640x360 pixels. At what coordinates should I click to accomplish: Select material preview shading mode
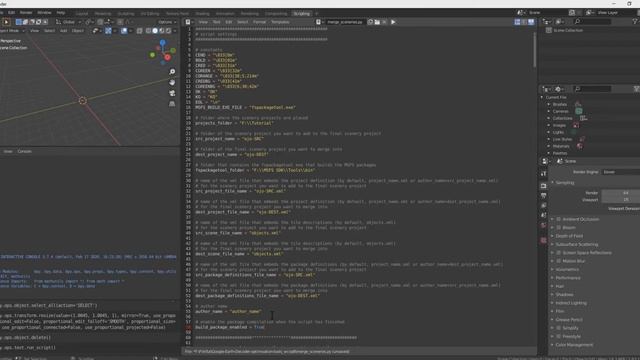(162, 31)
